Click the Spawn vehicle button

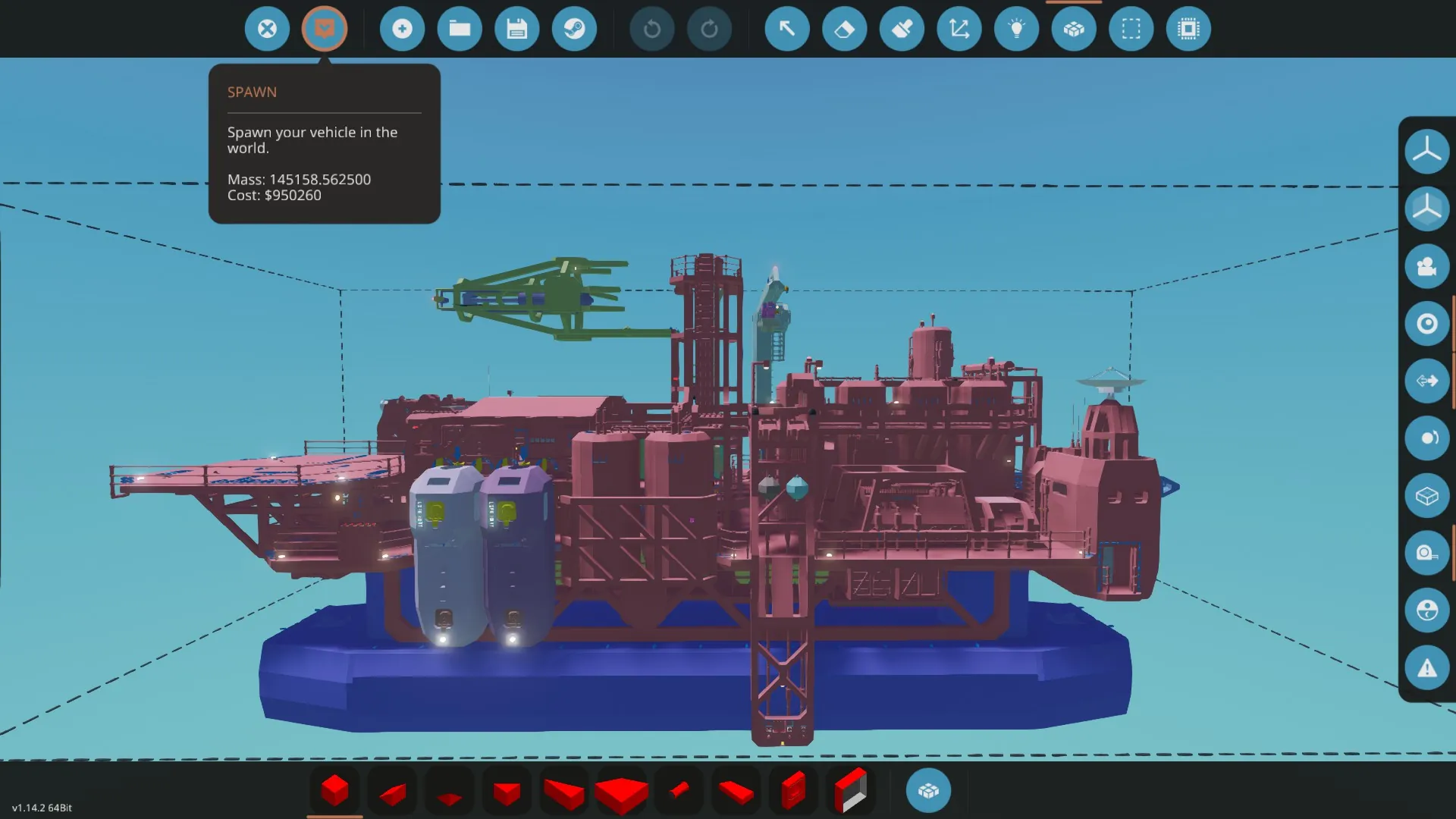(x=324, y=29)
